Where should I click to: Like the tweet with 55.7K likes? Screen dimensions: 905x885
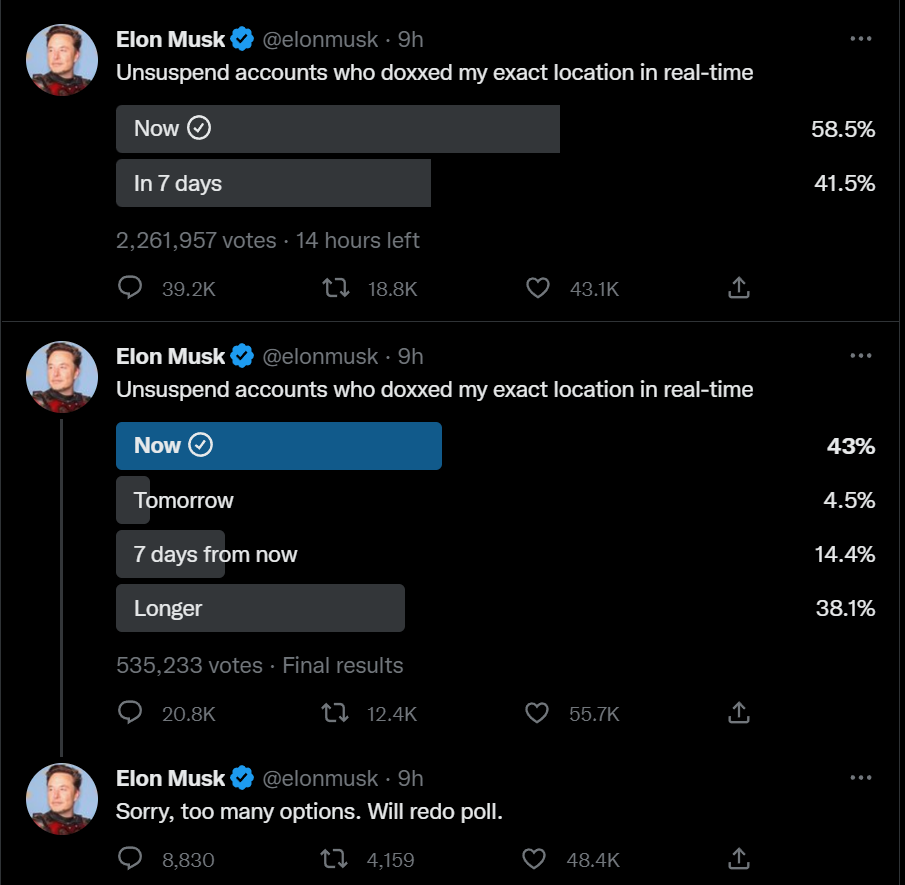pyautogui.click(x=538, y=713)
